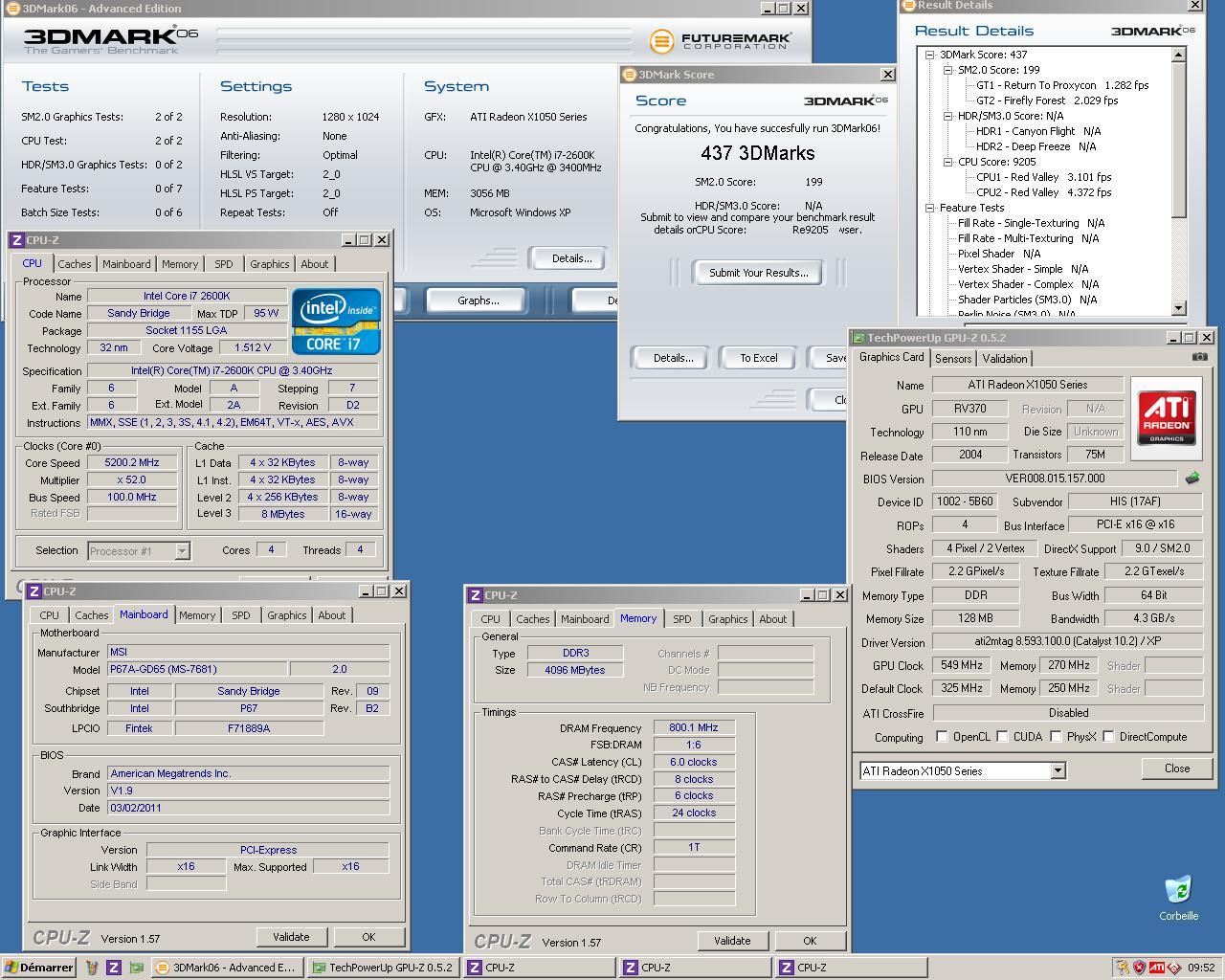Click the GPU-Z screenshot camera icon

coord(1199,357)
